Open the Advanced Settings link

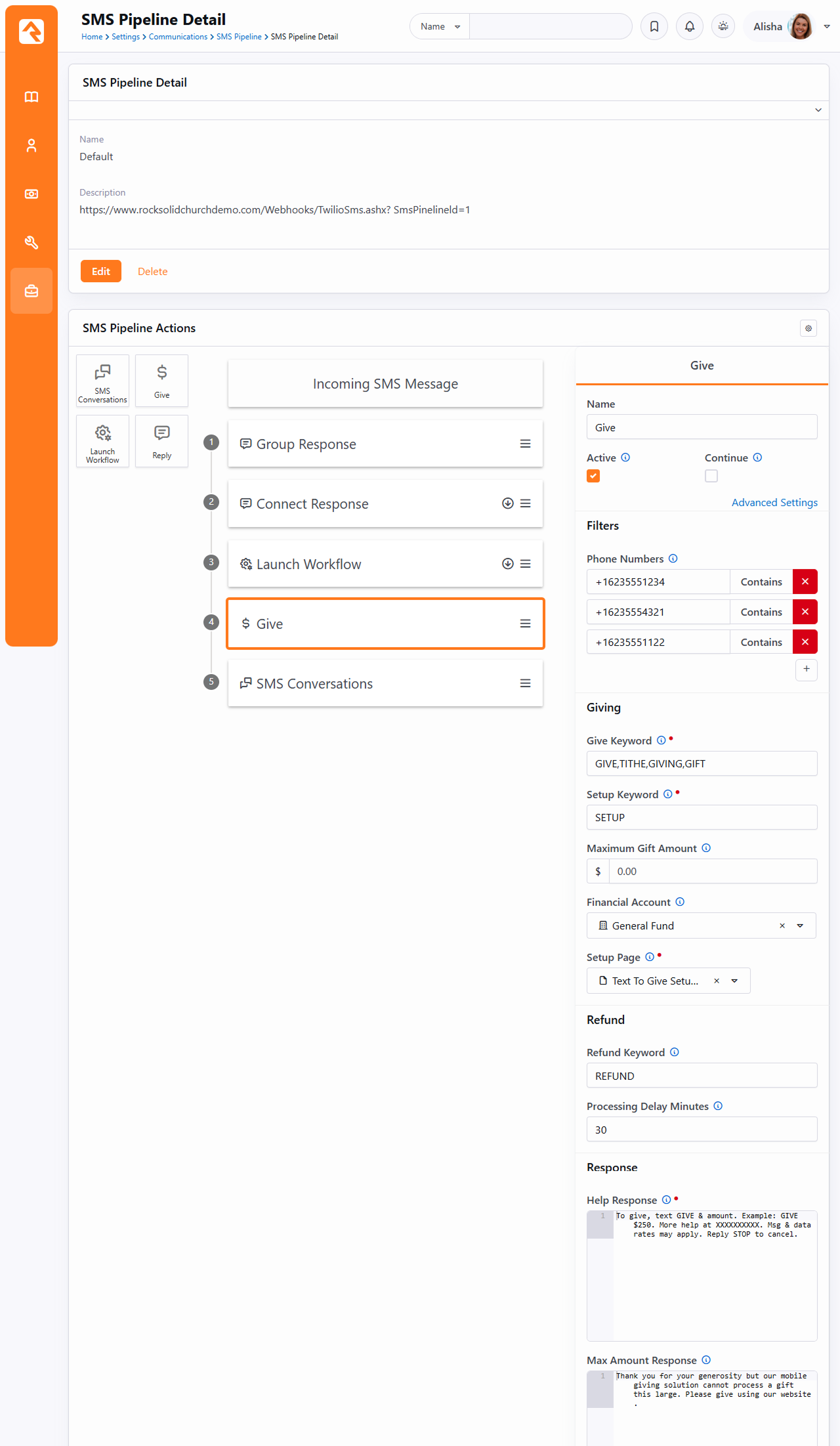pyautogui.click(x=774, y=502)
